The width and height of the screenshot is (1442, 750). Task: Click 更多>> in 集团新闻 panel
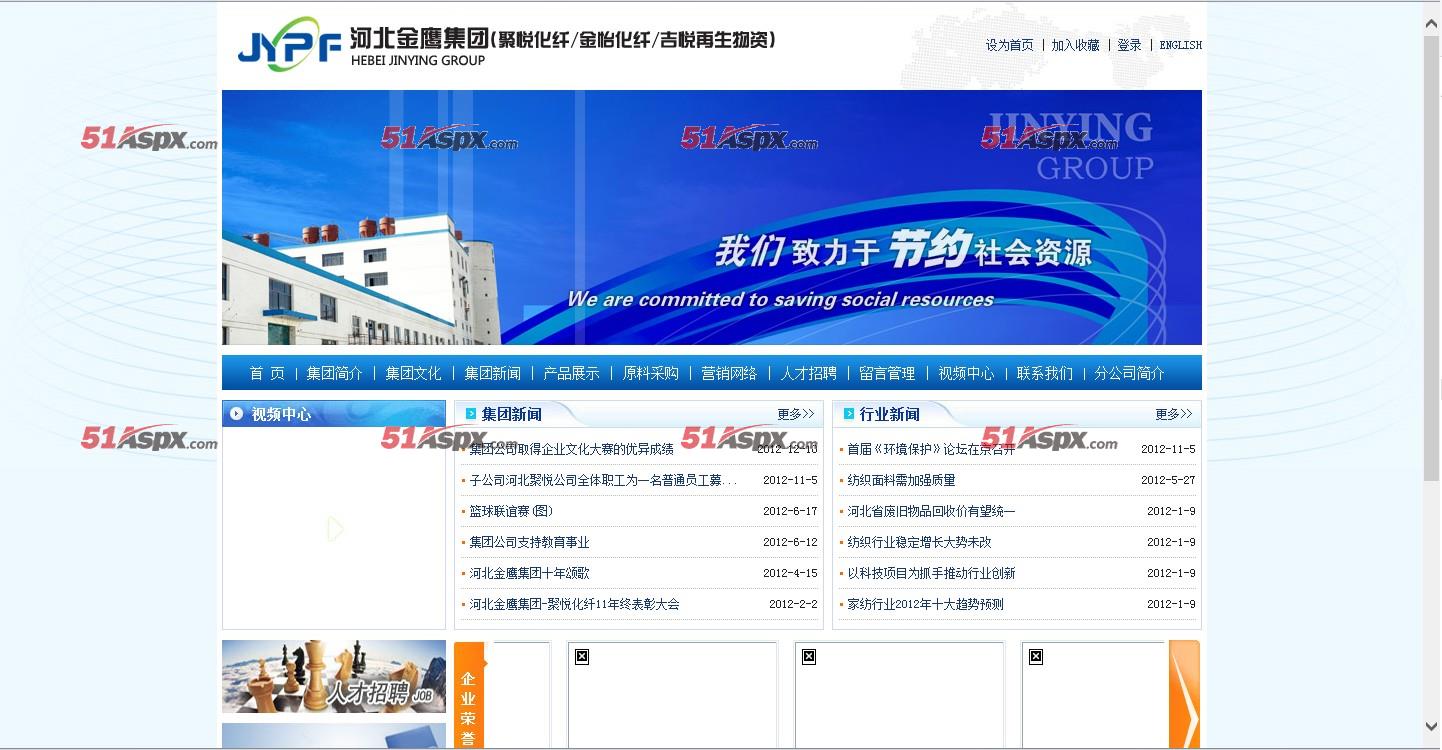796,414
